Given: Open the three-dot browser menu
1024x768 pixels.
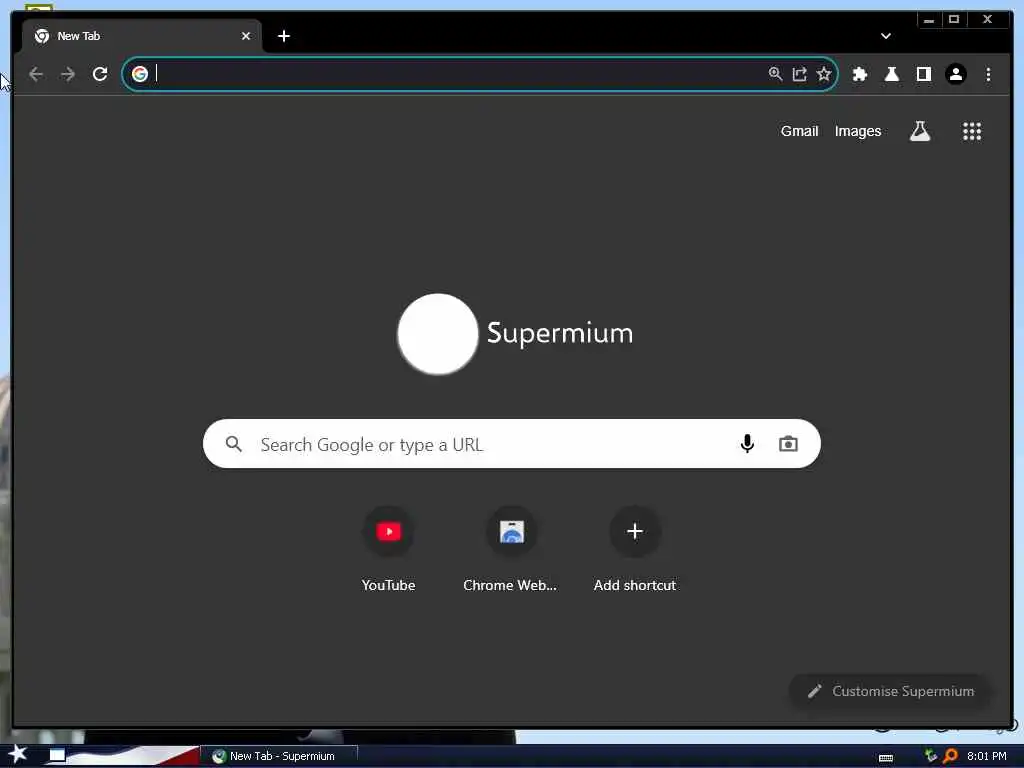Looking at the screenshot, I should tap(988, 74).
